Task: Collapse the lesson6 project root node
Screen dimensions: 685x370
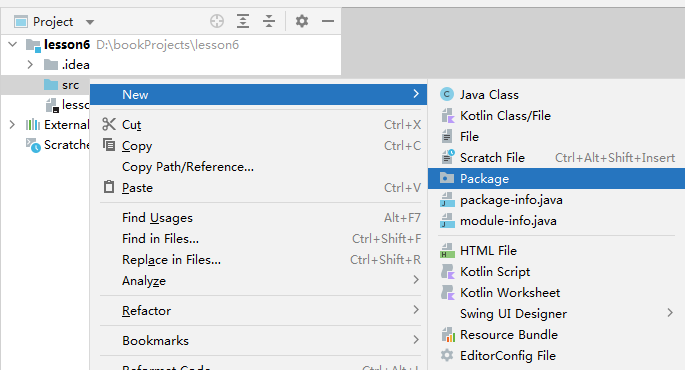Action: coord(13,45)
